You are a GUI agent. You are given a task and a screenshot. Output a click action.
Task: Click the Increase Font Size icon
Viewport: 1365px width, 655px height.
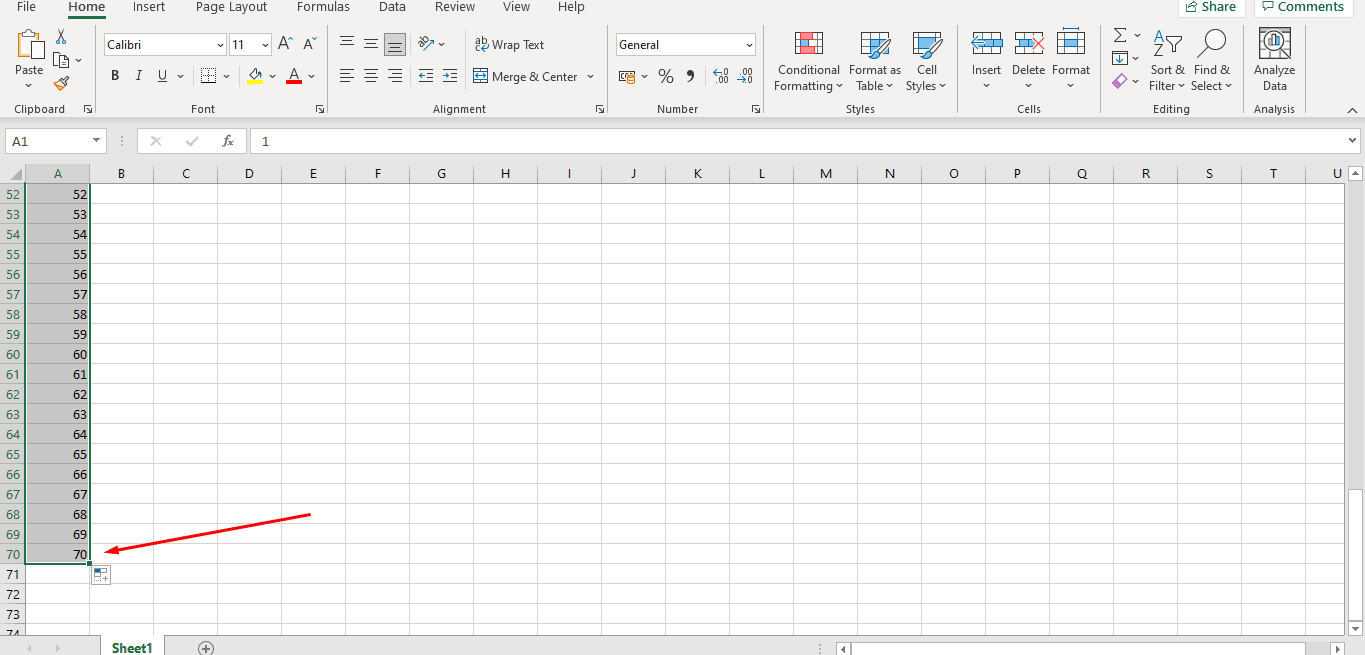(286, 44)
